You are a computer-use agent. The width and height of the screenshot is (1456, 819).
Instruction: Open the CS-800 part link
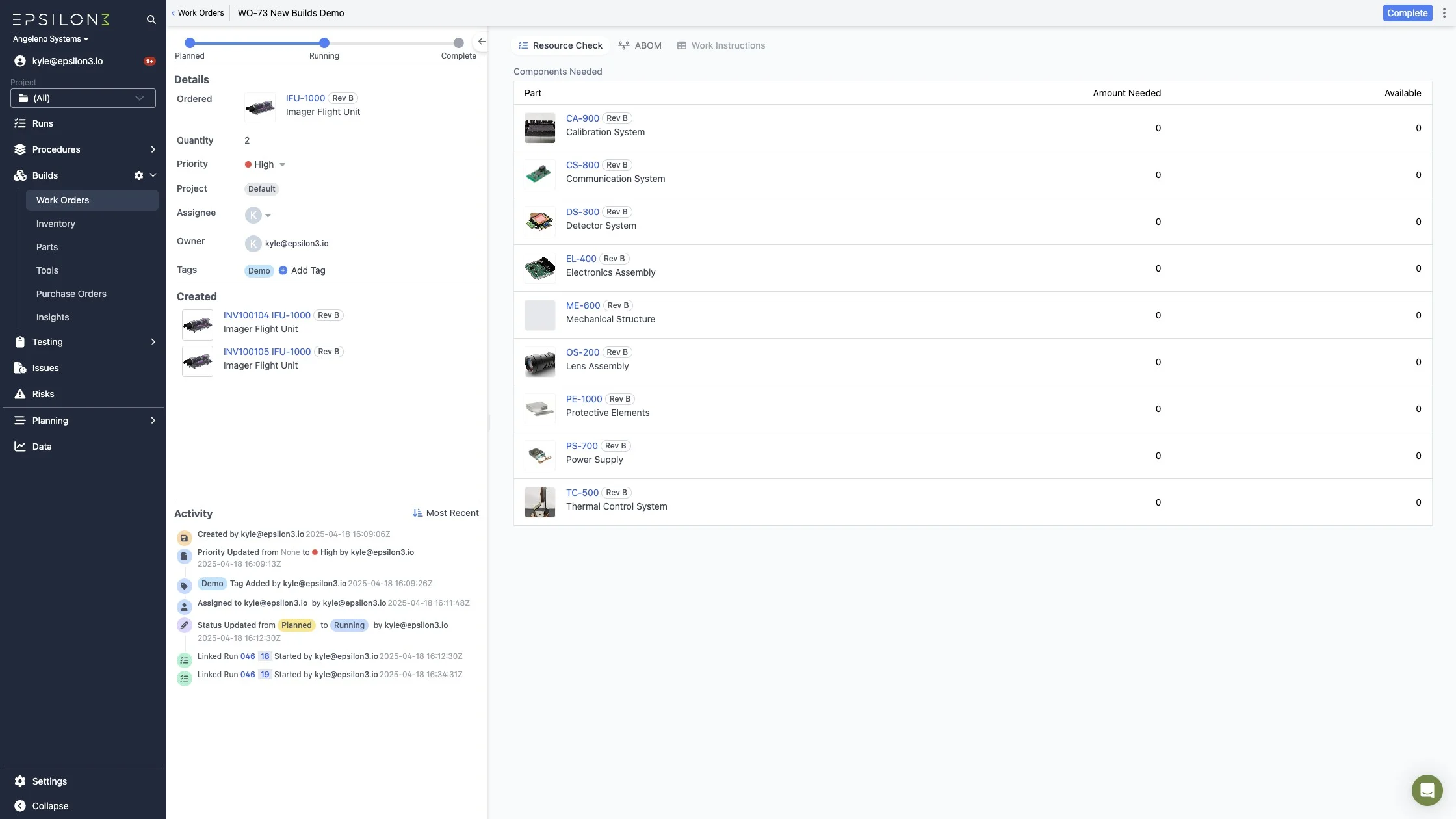tap(582, 165)
